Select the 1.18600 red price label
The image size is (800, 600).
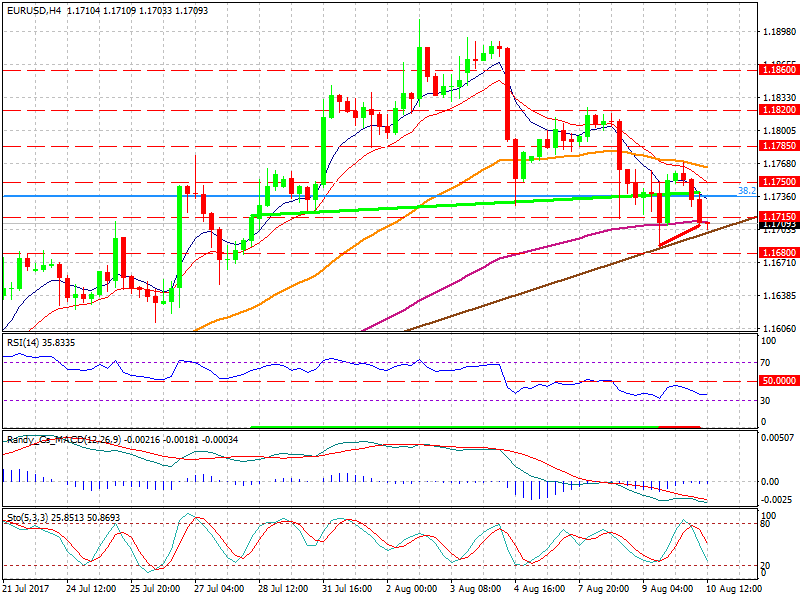tap(778, 70)
